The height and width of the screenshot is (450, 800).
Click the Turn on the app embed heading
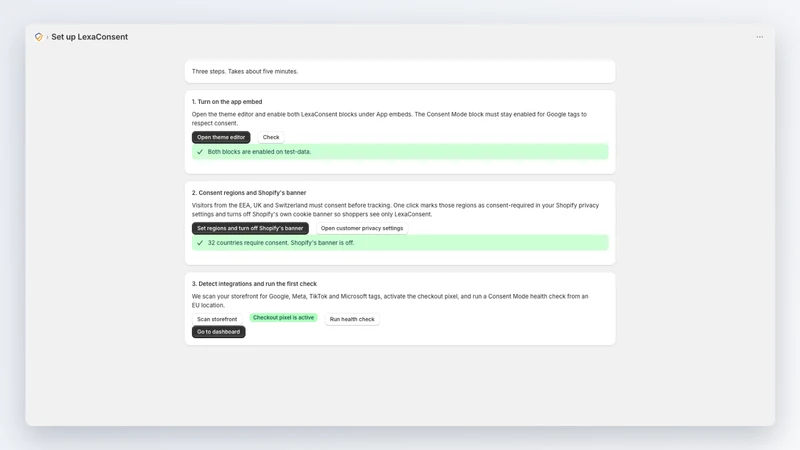pyautogui.click(x=227, y=102)
